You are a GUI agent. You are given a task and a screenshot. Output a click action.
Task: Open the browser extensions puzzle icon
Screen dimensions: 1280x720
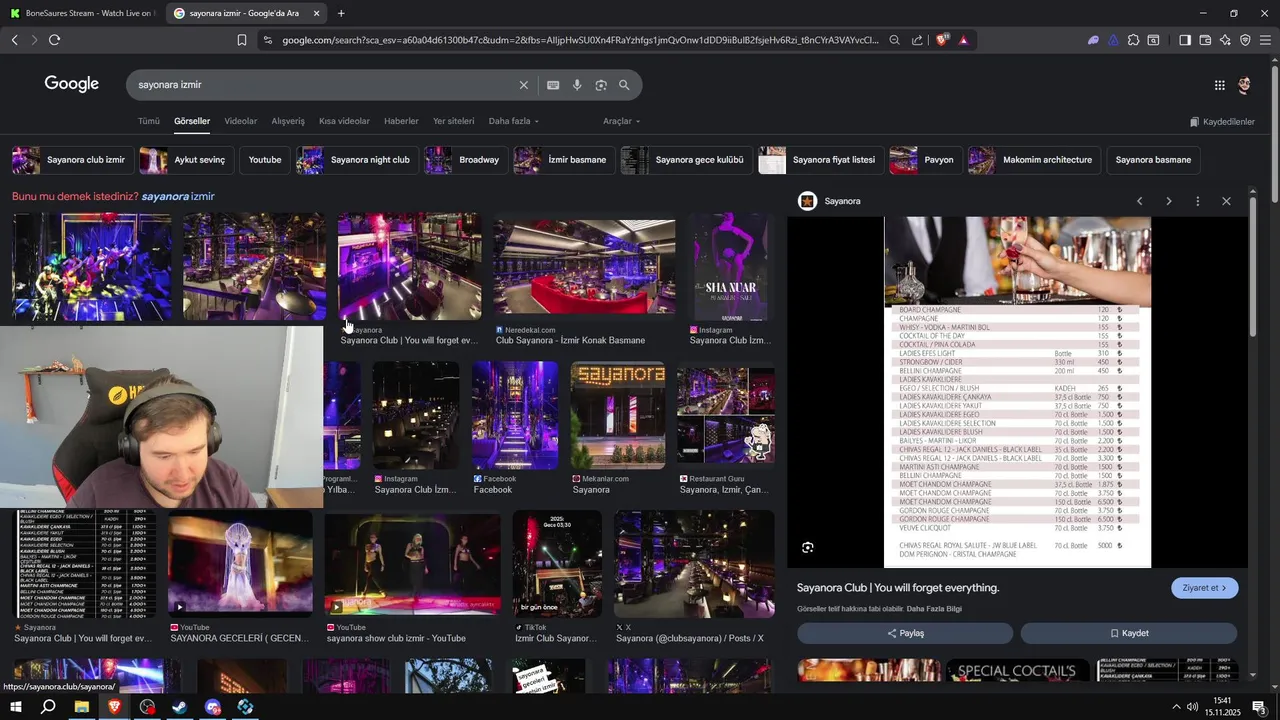1133,40
